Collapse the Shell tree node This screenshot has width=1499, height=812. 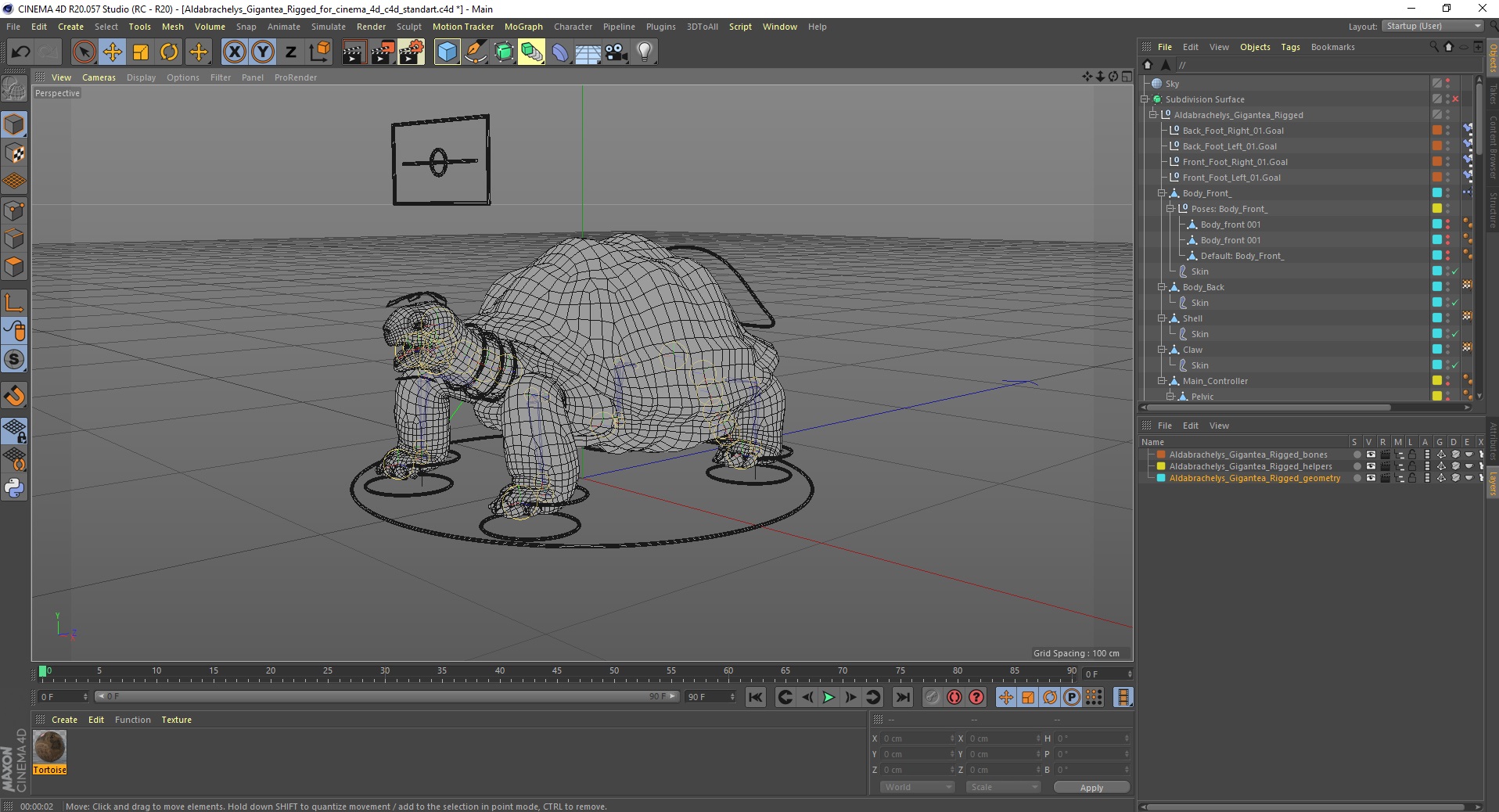(x=1162, y=318)
